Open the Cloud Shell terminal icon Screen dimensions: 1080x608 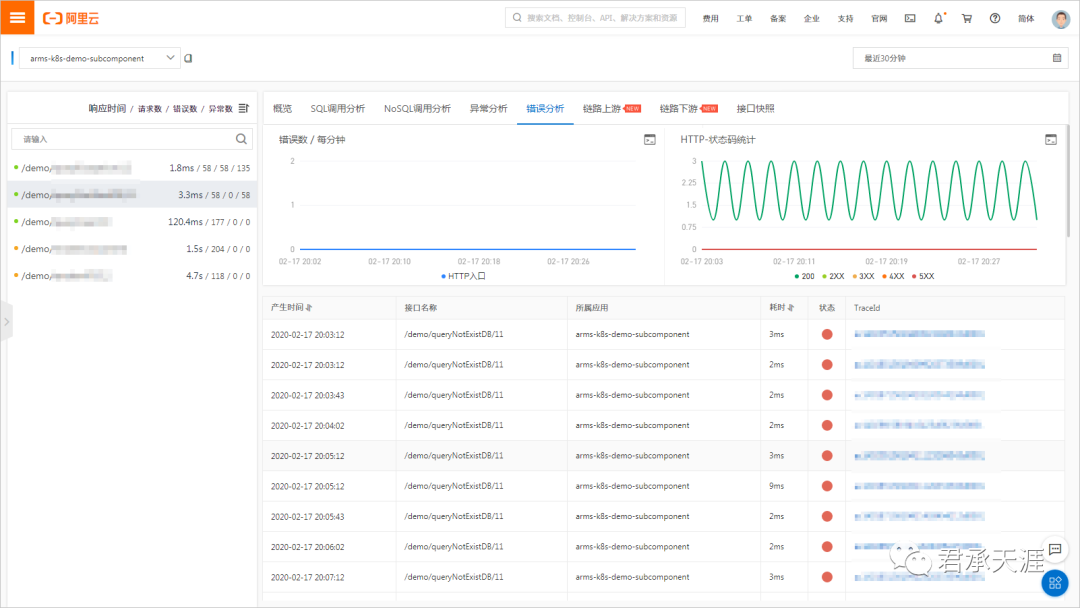click(x=910, y=18)
